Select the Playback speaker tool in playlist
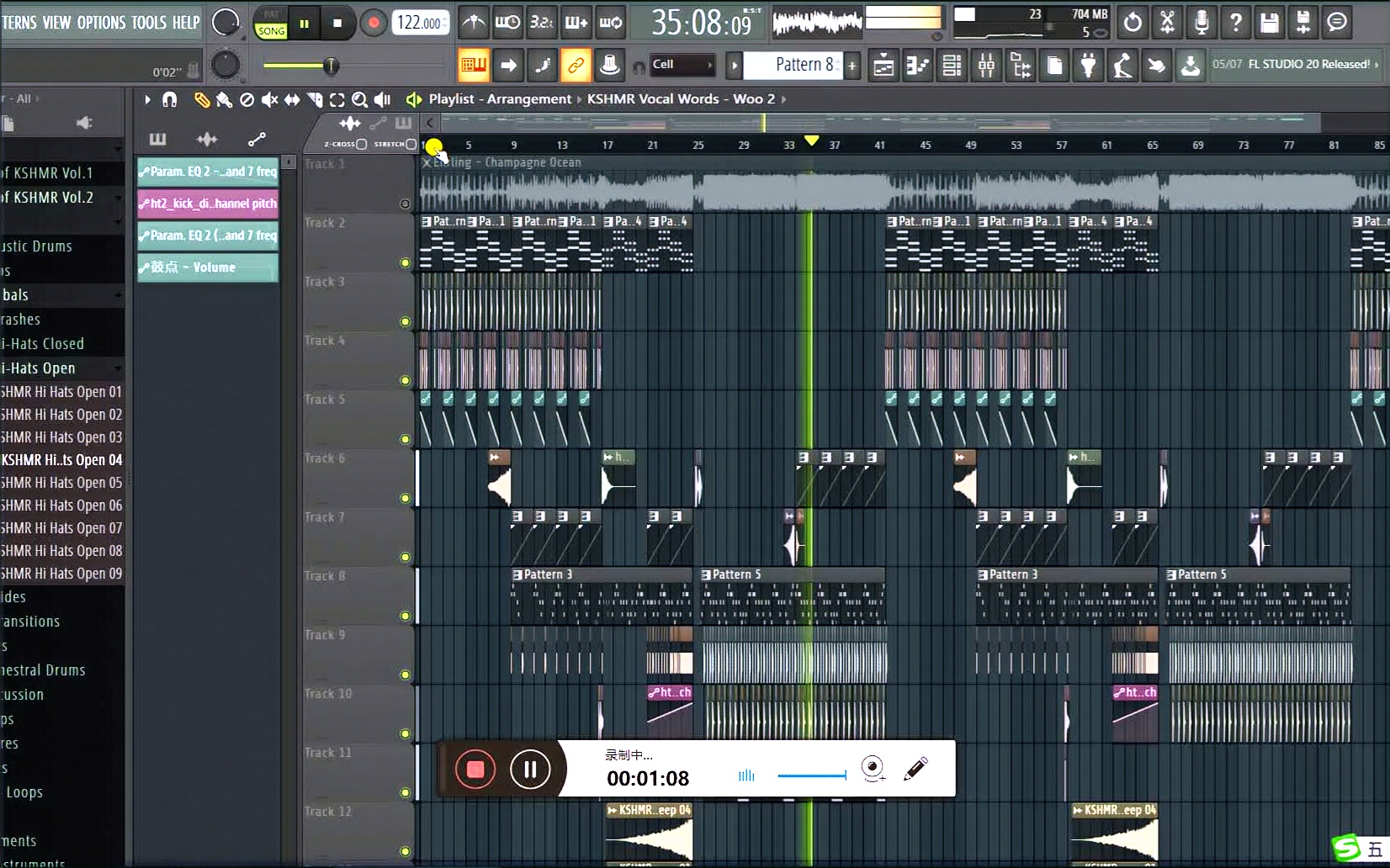Viewport: 1390px width, 868px height. click(x=382, y=100)
